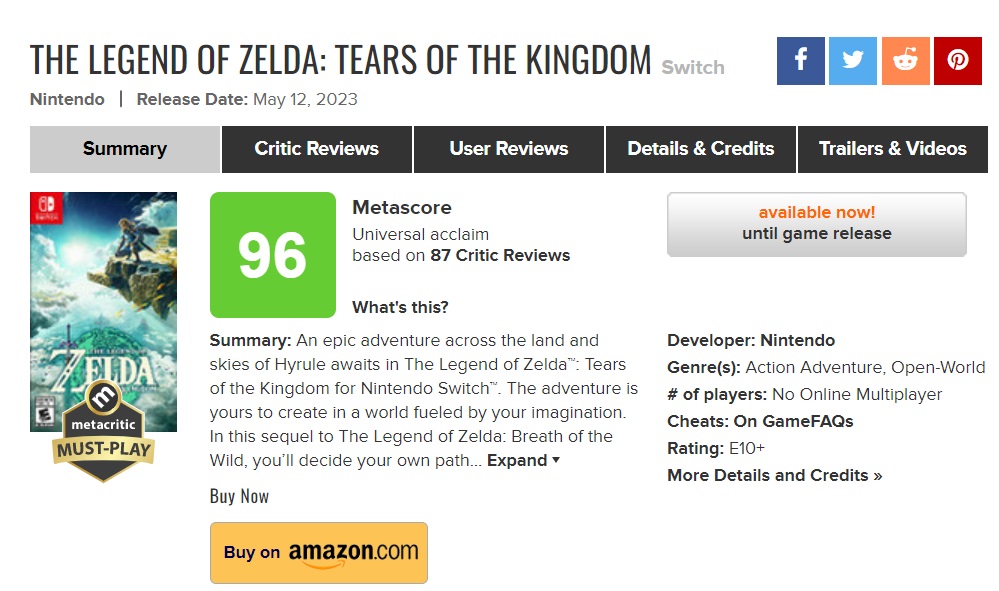Screen dimensions: 999x591
Task: Share page via Reddit icon
Action: point(905,61)
